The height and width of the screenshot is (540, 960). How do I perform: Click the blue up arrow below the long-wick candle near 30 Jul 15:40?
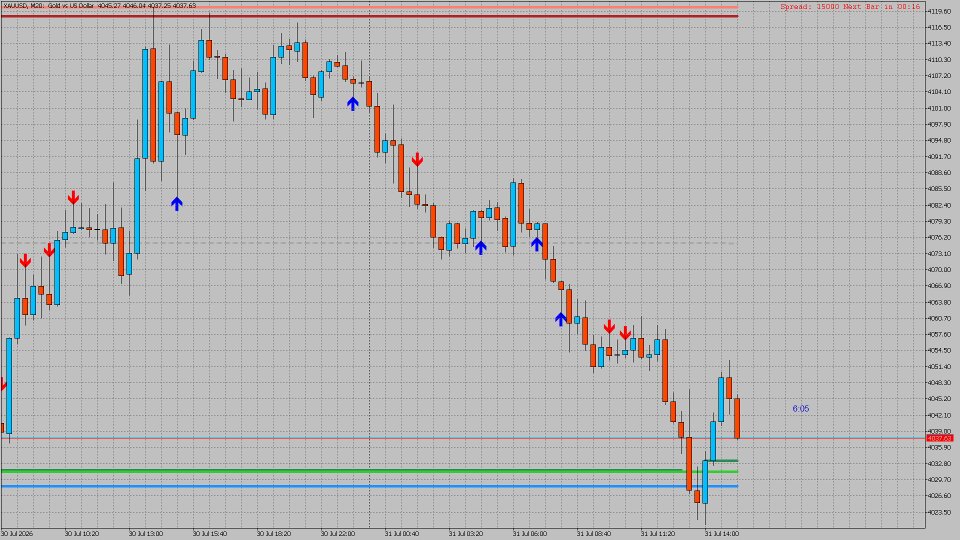[x=177, y=203]
